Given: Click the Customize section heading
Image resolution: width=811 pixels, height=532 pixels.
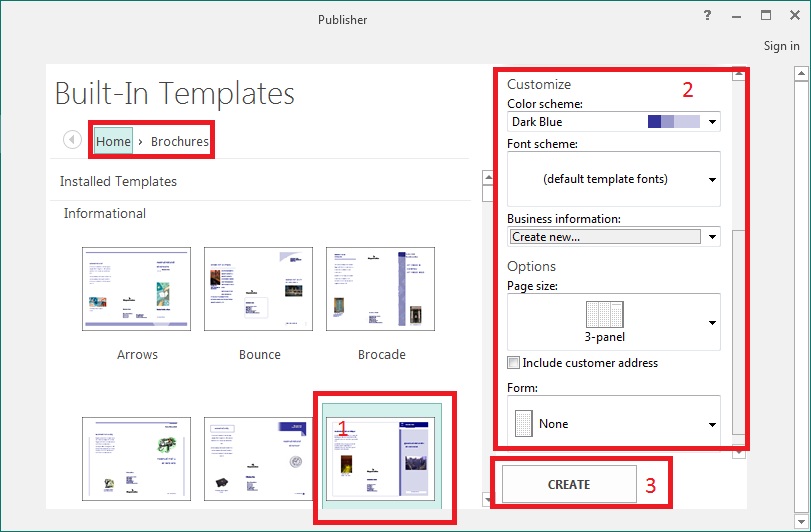Looking at the screenshot, I should pyautogui.click(x=538, y=84).
